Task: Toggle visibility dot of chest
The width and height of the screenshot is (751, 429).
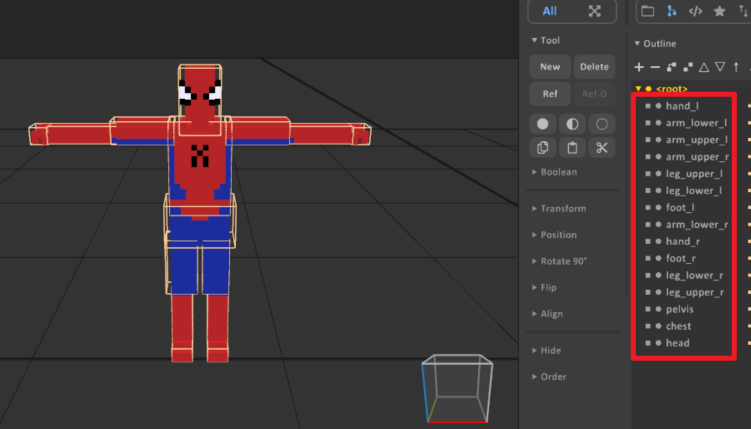Action: click(659, 326)
